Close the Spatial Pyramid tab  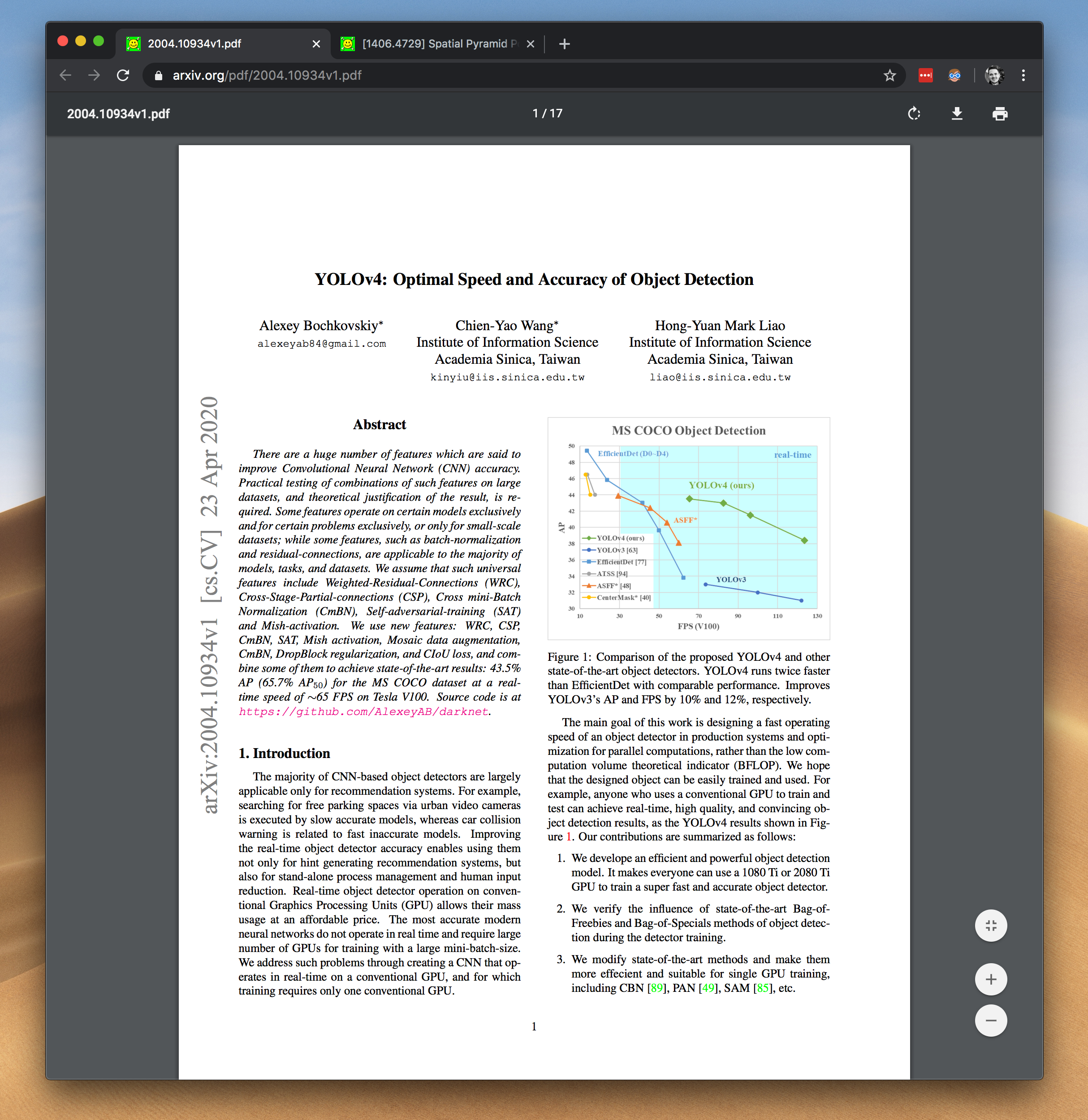click(x=530, y=44)
